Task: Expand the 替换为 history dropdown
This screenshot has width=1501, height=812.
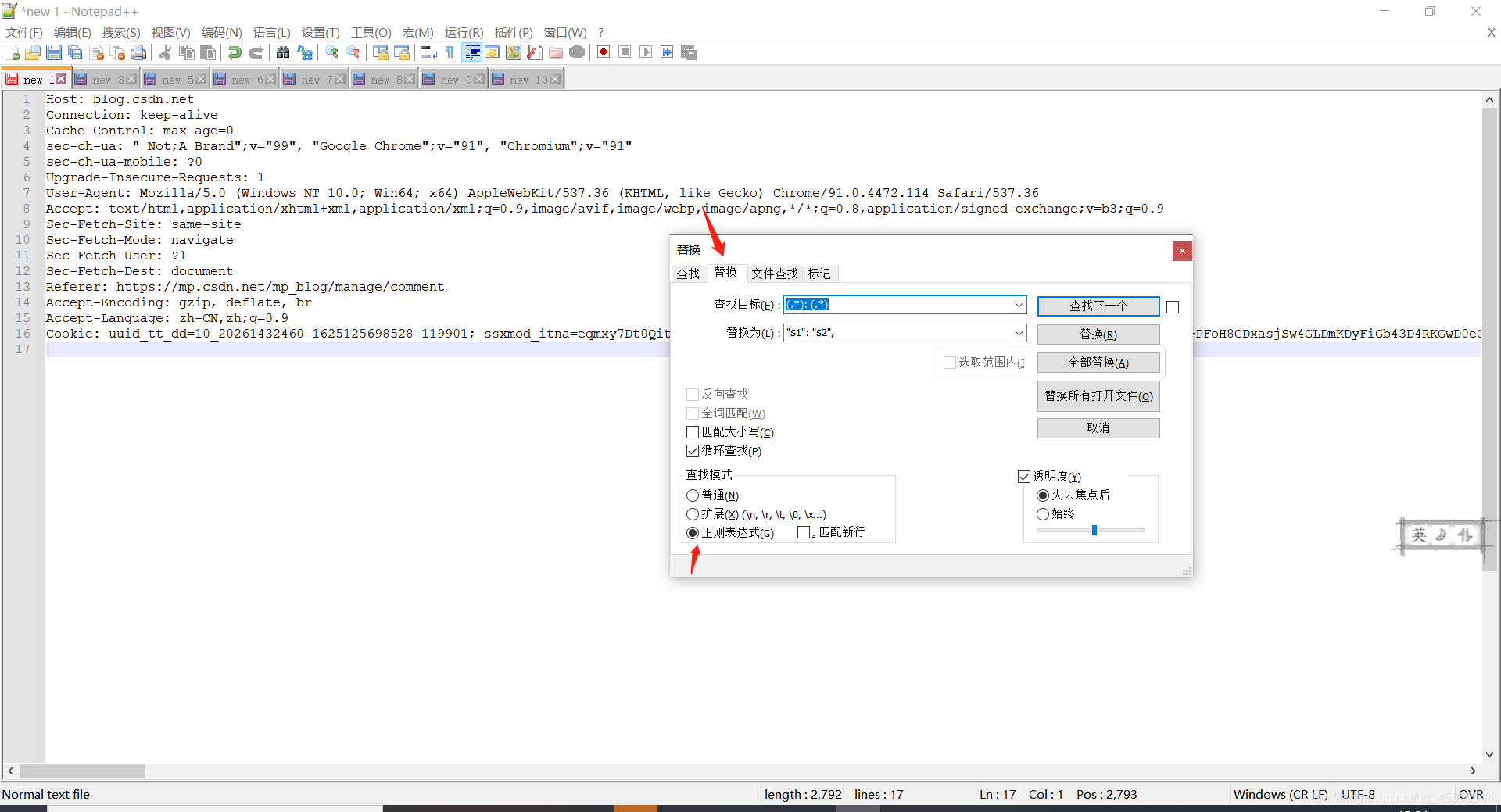Action: [1019, 333]
